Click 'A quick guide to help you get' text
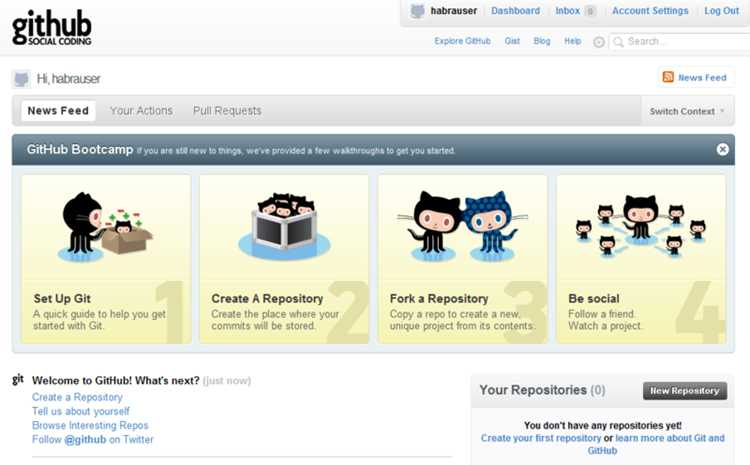This screenshot has width=750, height=465. (99, 314)
